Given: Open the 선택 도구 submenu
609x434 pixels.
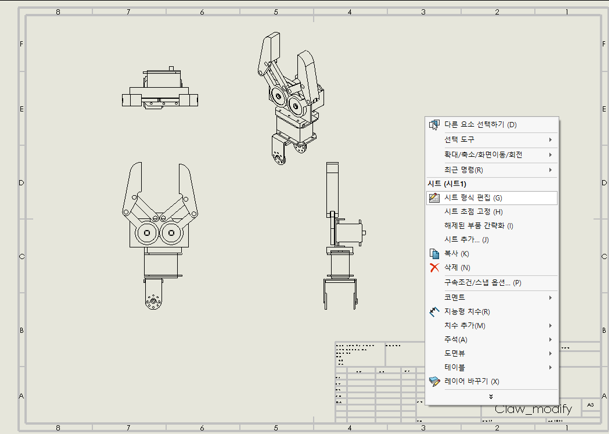Looking at the screenshot, I should pyautogui.click(x=492, y=139).
